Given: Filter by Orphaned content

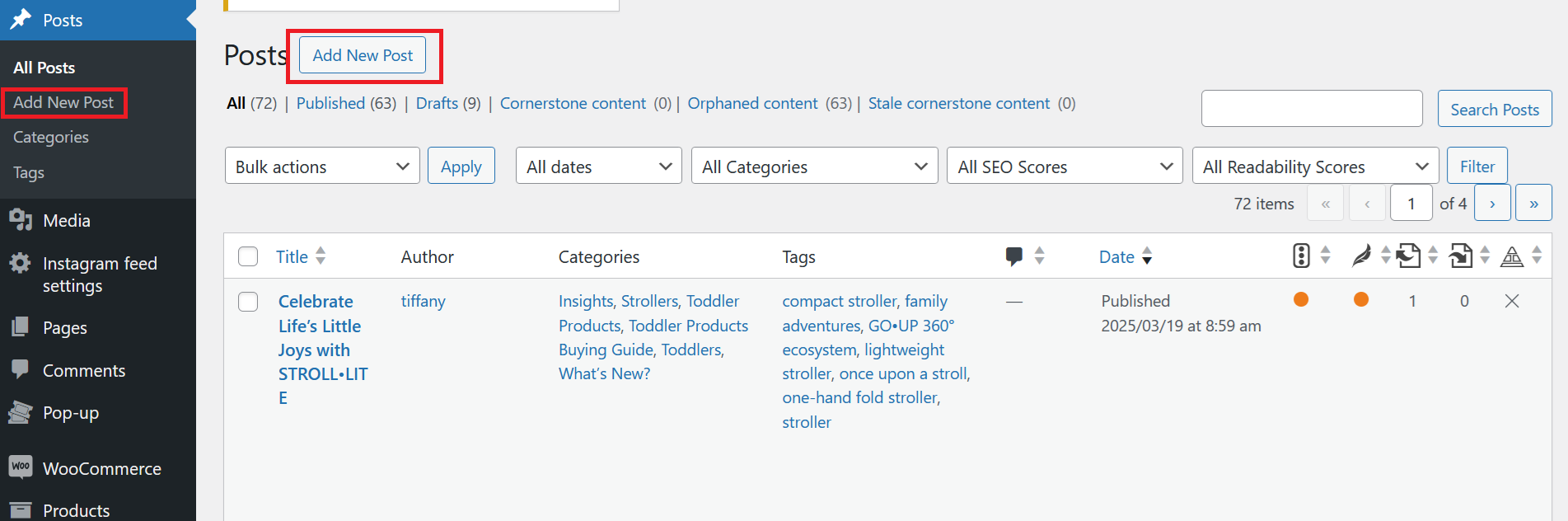Looking at the screenshot, I should click(x=752, y=103).
